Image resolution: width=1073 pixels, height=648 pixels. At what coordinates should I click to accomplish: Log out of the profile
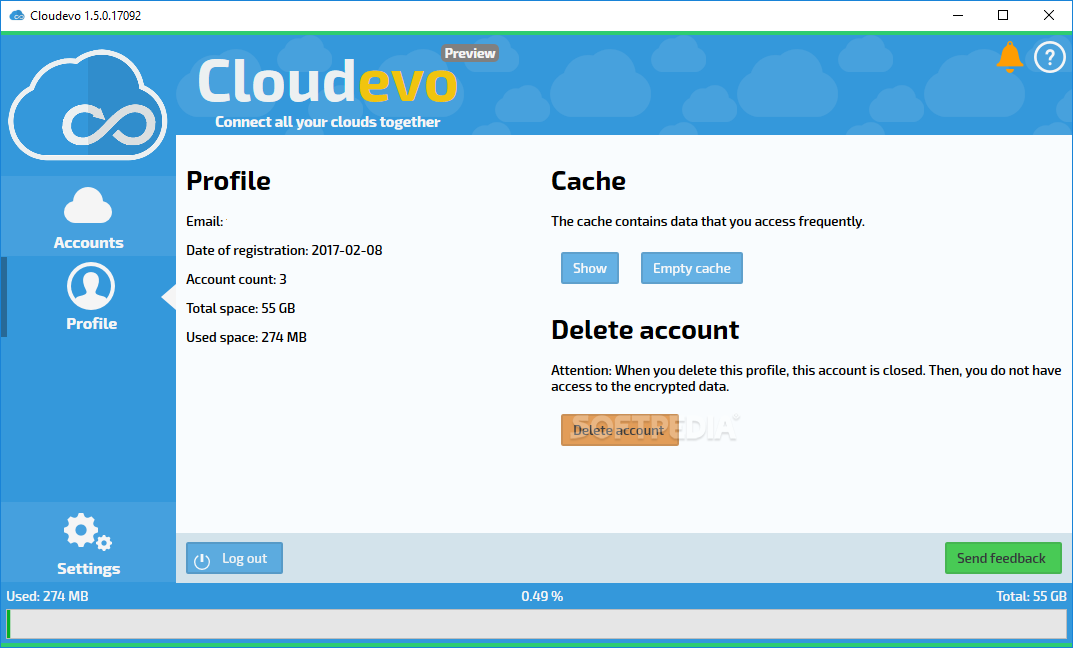234,558
